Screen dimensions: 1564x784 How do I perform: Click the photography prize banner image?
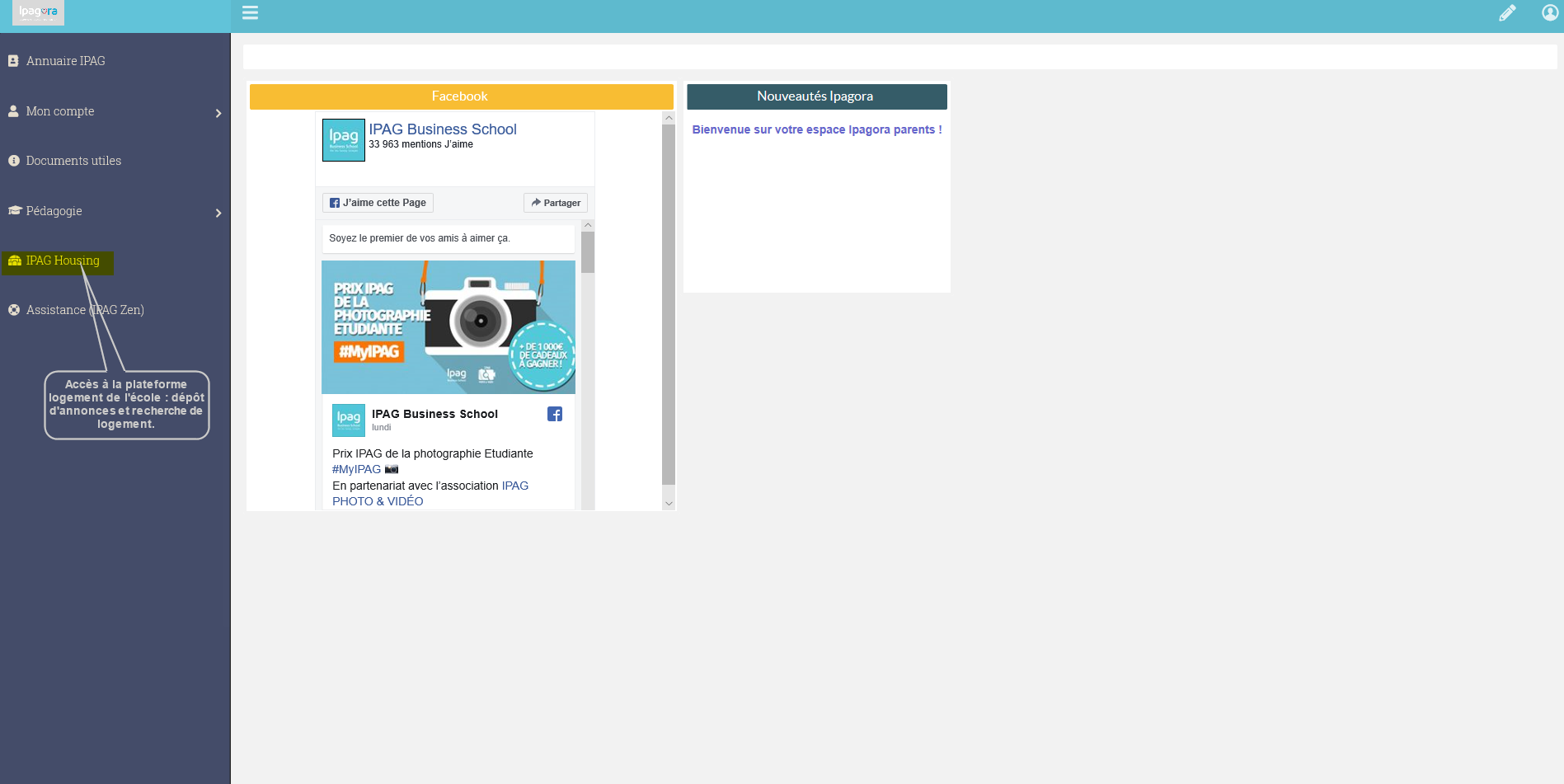point(448,327)
